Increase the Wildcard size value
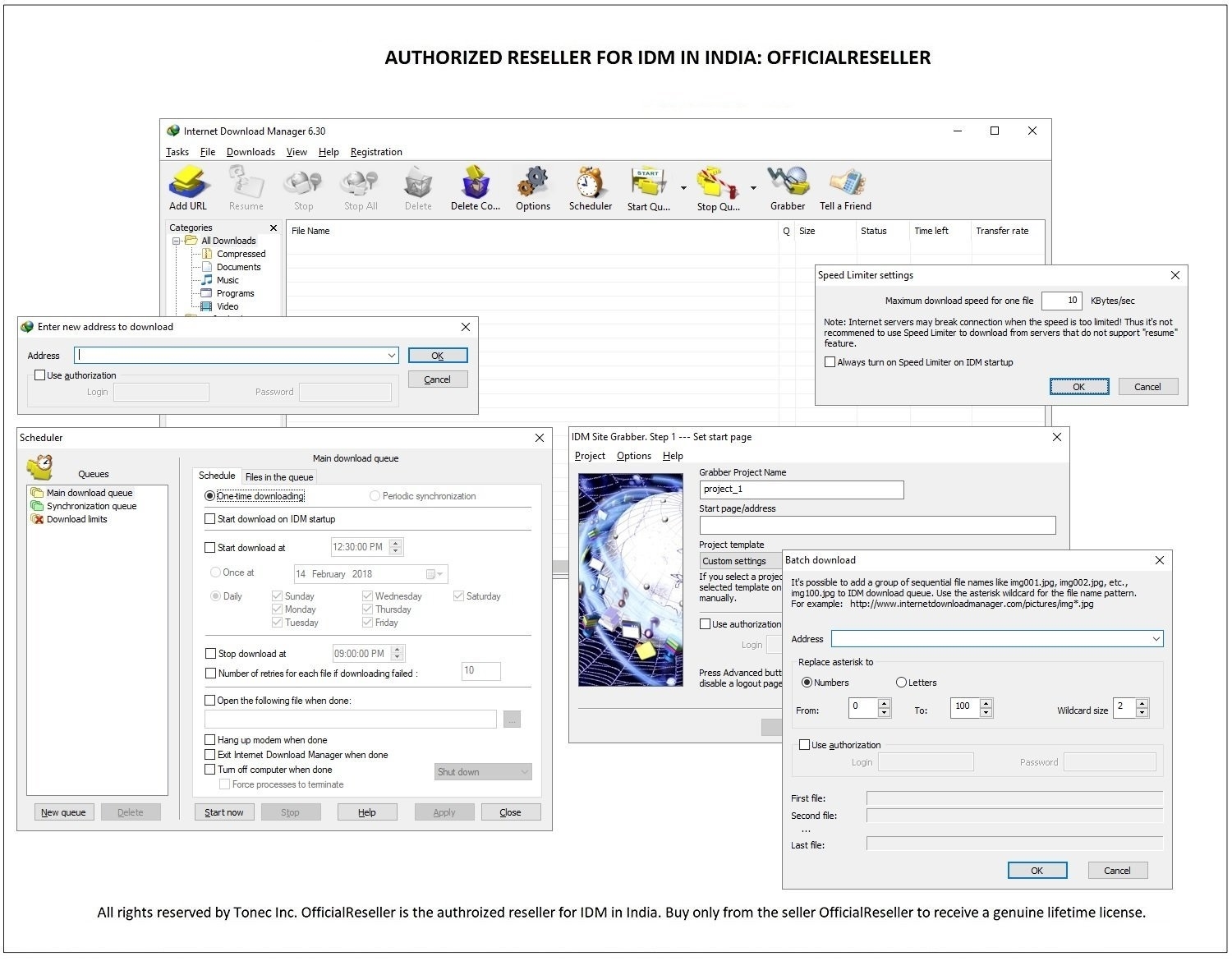 point(1142,703)
